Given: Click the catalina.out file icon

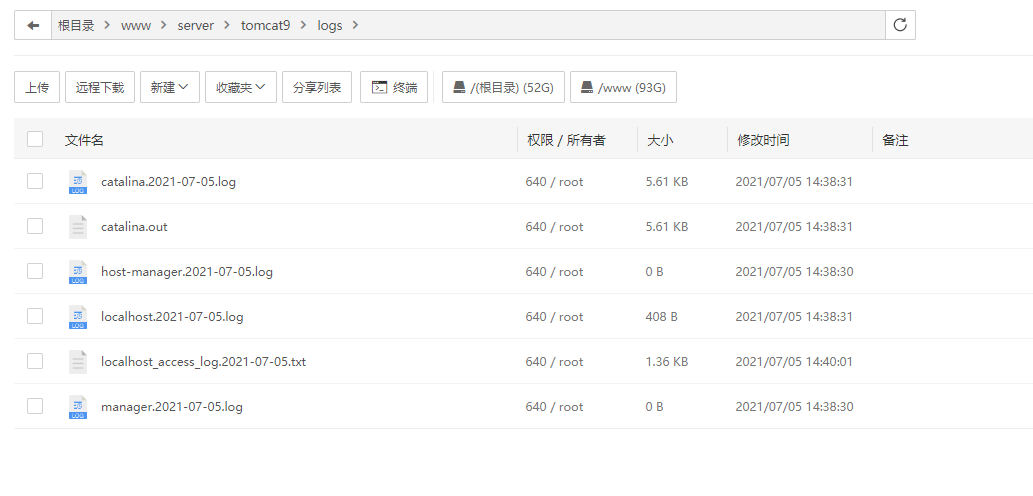Looking at the screenshot, I should 78,227.
